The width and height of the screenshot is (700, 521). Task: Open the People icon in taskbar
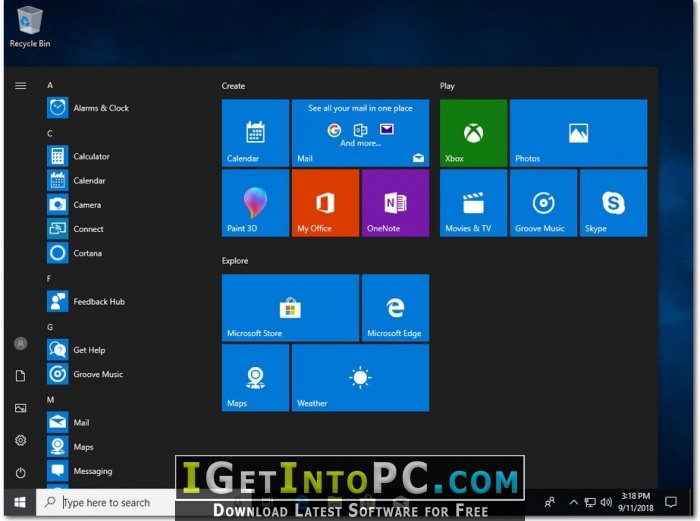point(550,503)
